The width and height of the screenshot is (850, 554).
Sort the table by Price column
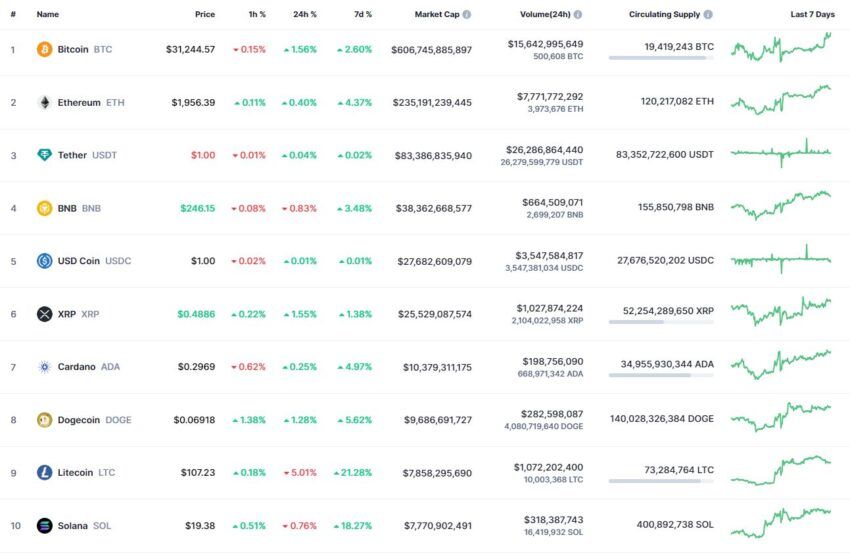205,15
